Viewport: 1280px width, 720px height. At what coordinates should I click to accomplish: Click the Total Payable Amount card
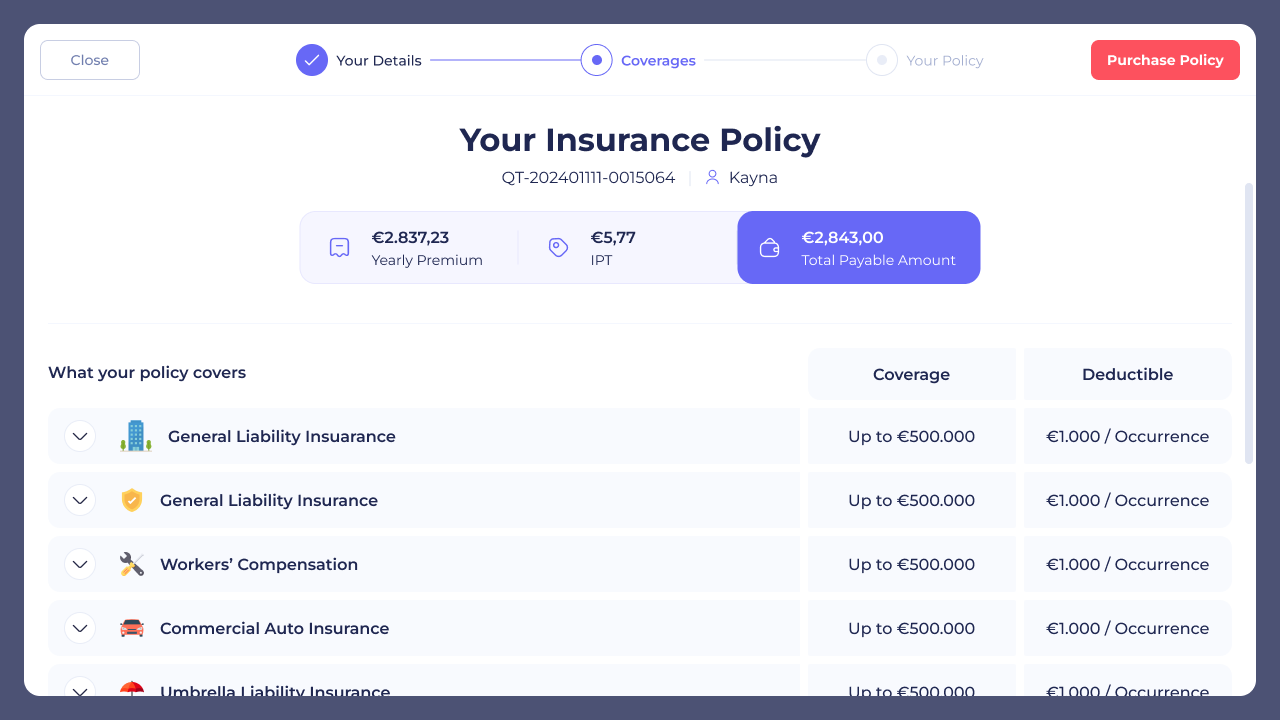coord(859,248)
